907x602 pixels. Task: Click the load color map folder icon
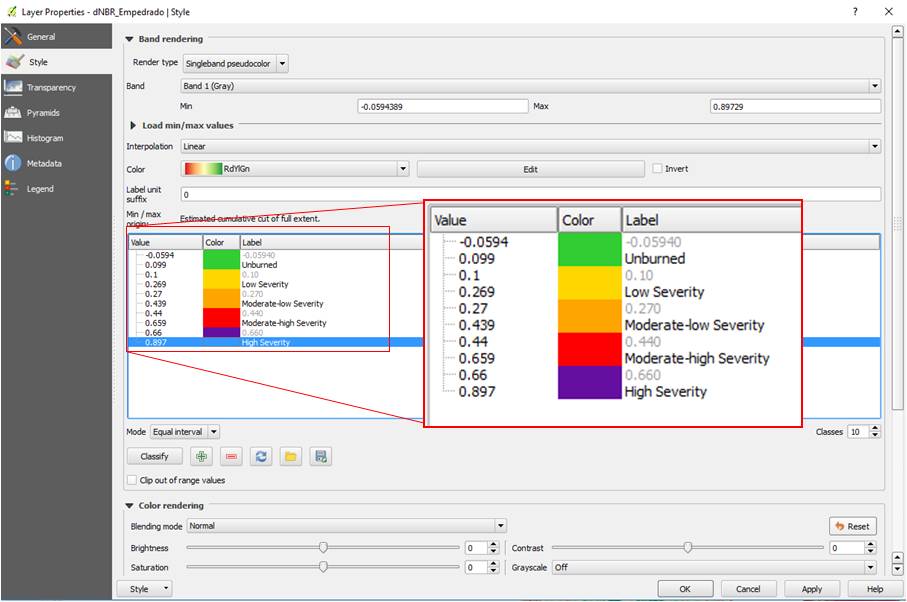(290, 456)
